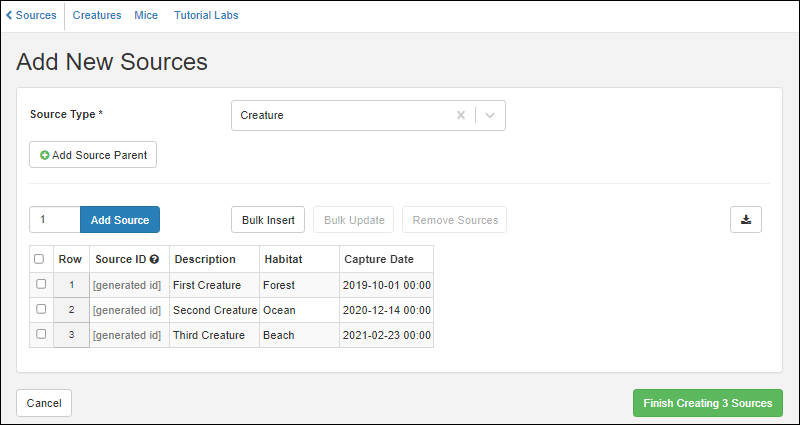Click the back chevron next to Sources
The image size is (800, 425).
point(9,16)
